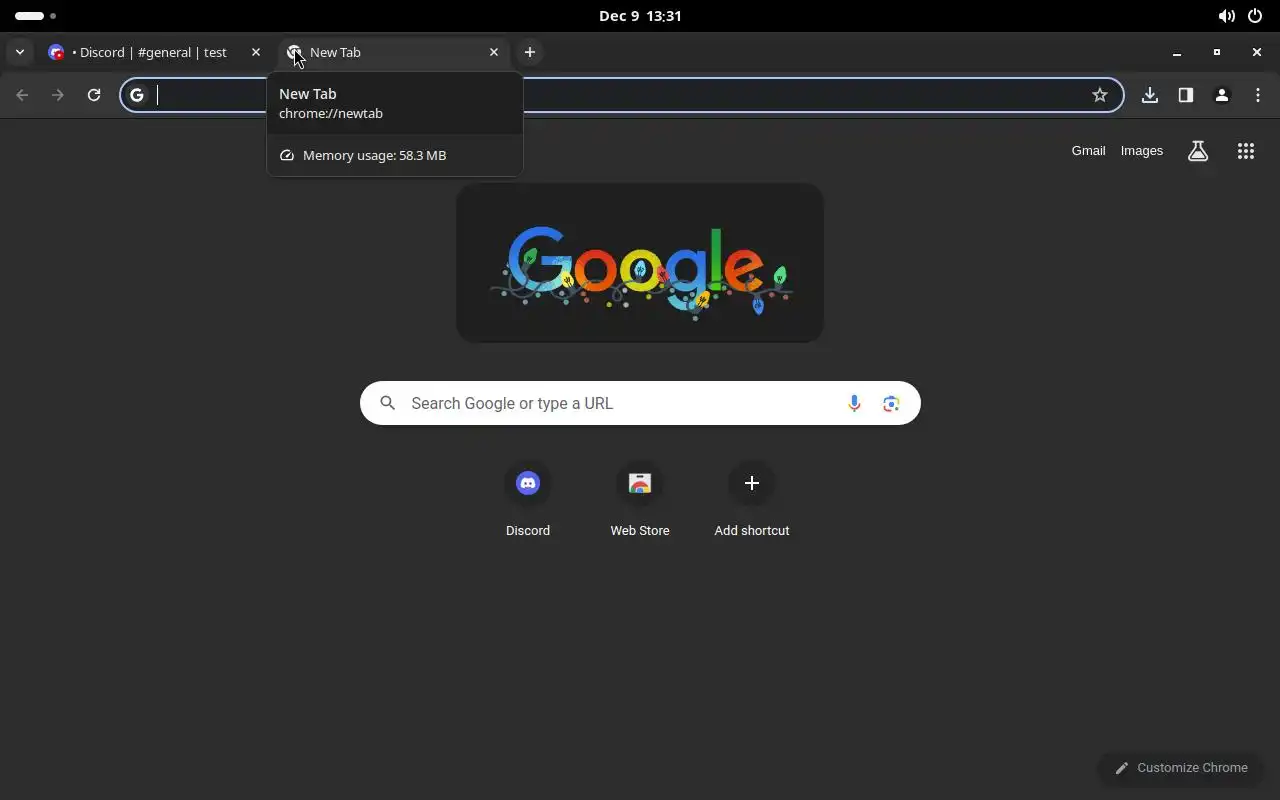Image resolution: width=1280 pixels, height=800 pixels.
Task: Open the power icon system menu
Action: [1255, 16]
